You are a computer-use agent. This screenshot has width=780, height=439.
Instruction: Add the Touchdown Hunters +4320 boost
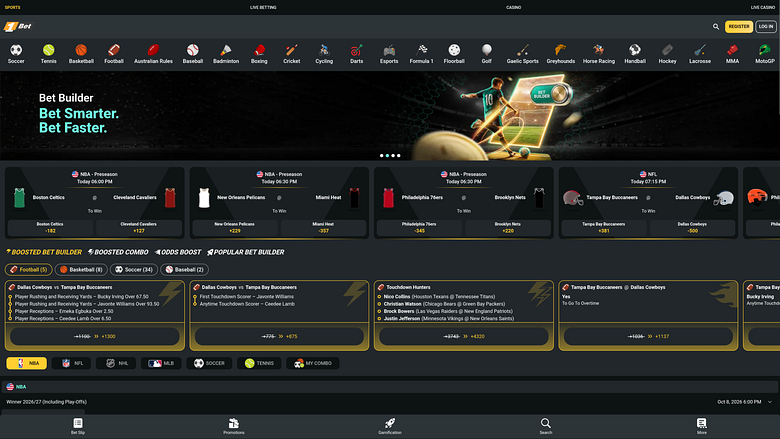coord(464,337)
